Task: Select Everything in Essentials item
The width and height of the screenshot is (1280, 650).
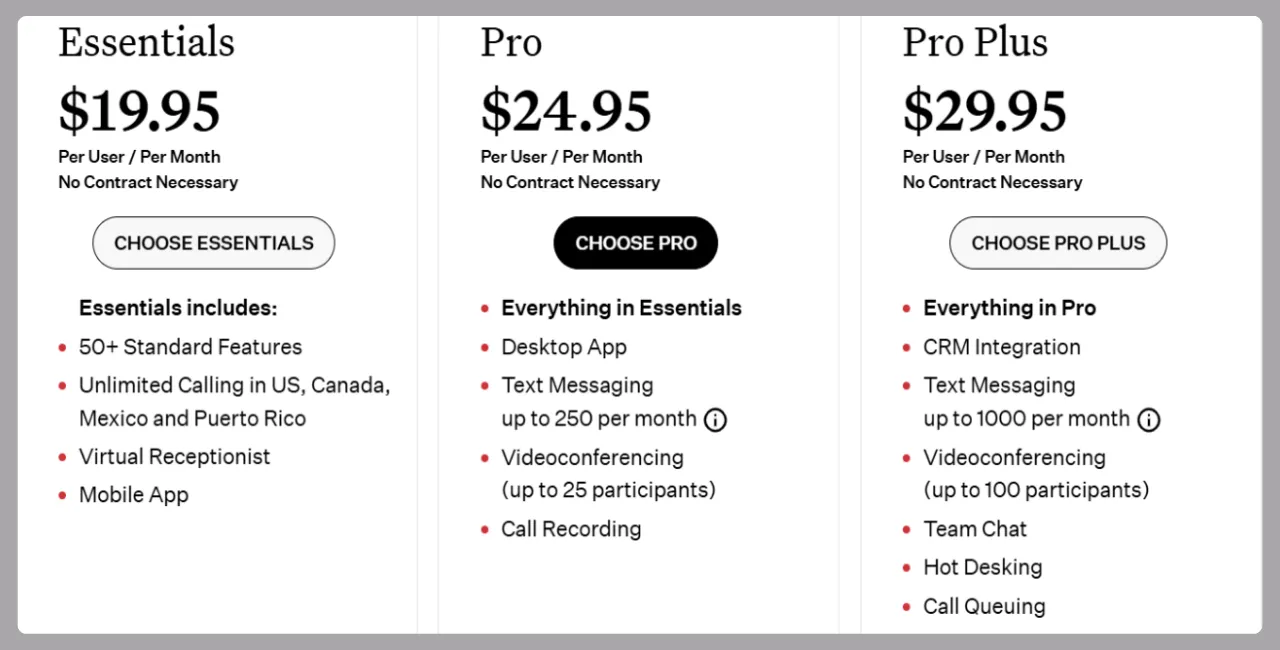Action: coord(621,308)
